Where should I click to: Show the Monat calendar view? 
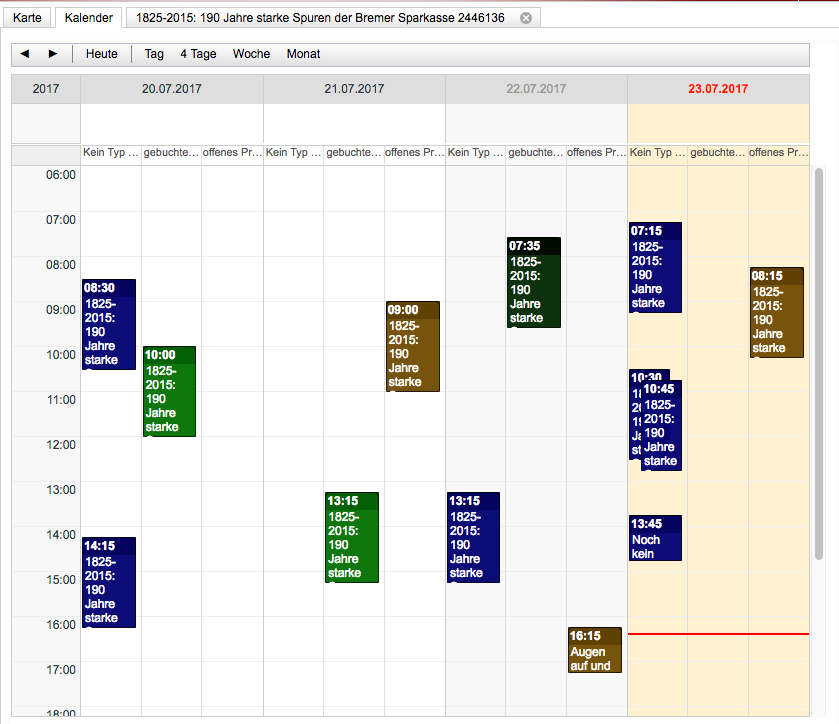(x=303, y=54)
